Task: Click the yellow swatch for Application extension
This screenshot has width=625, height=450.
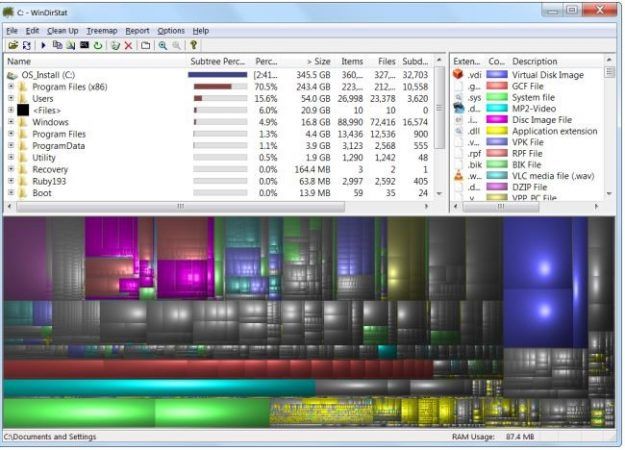Action: (497, 131)
